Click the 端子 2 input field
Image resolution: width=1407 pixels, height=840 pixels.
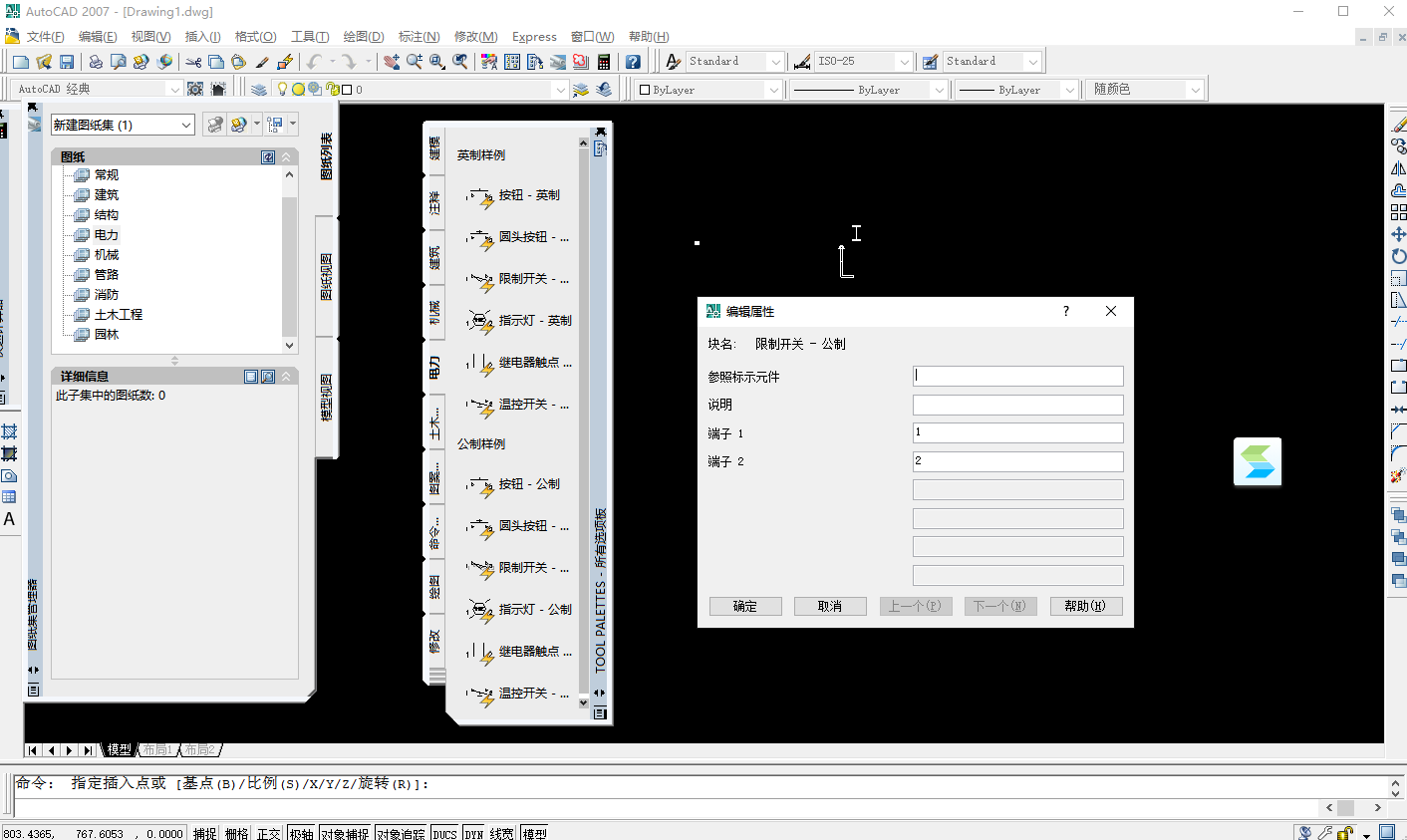[1018, 461]
